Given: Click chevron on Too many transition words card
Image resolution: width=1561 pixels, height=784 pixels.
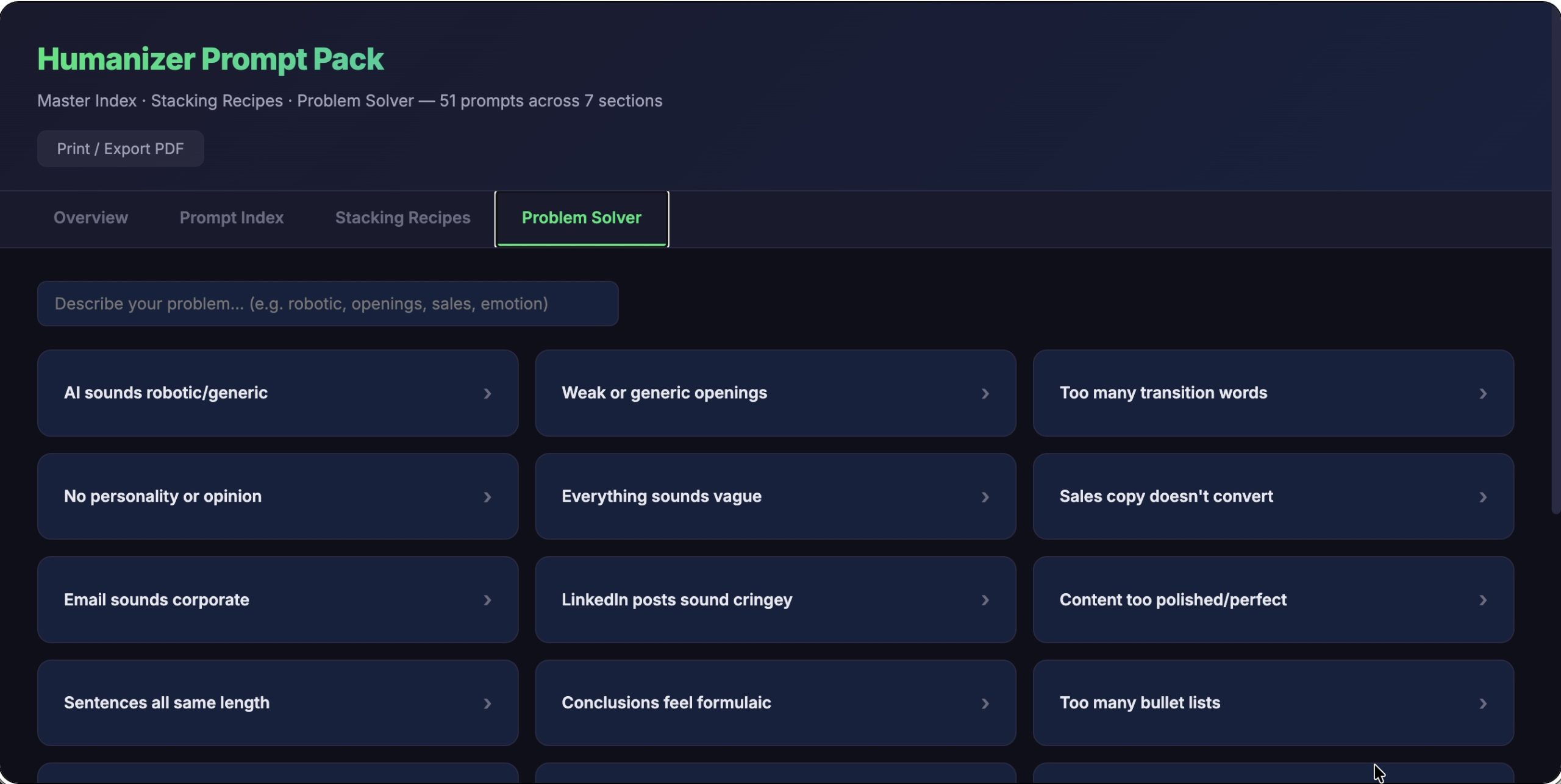Looking at the screenshot, I should pyautogui.click(x=1483, y=394).
